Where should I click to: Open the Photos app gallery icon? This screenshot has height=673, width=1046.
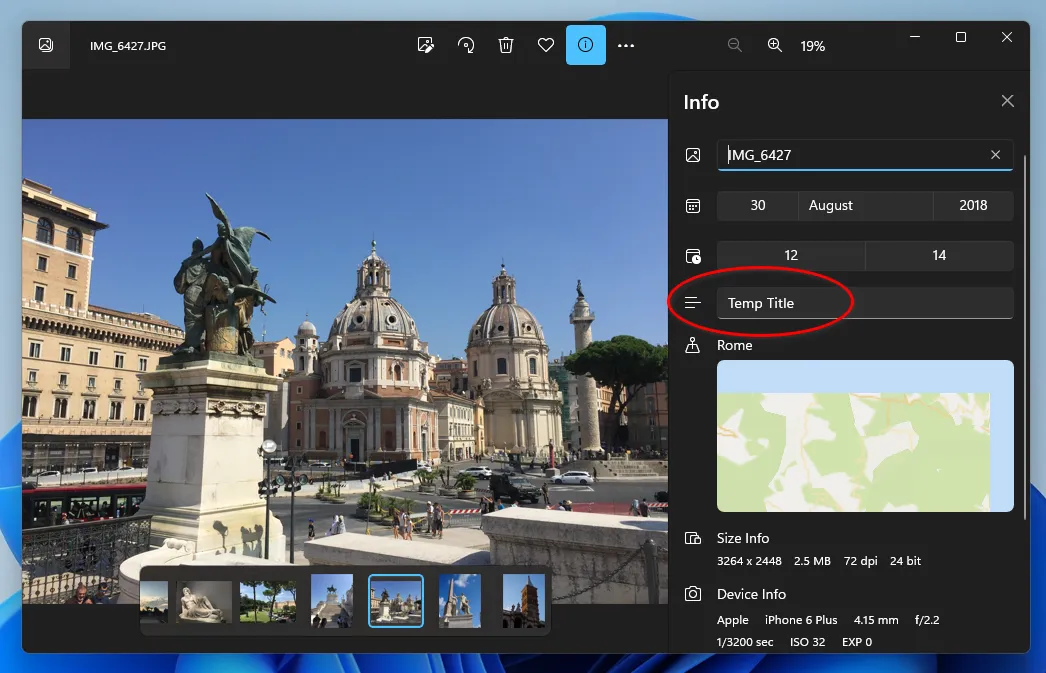click(x=46, y=45)
